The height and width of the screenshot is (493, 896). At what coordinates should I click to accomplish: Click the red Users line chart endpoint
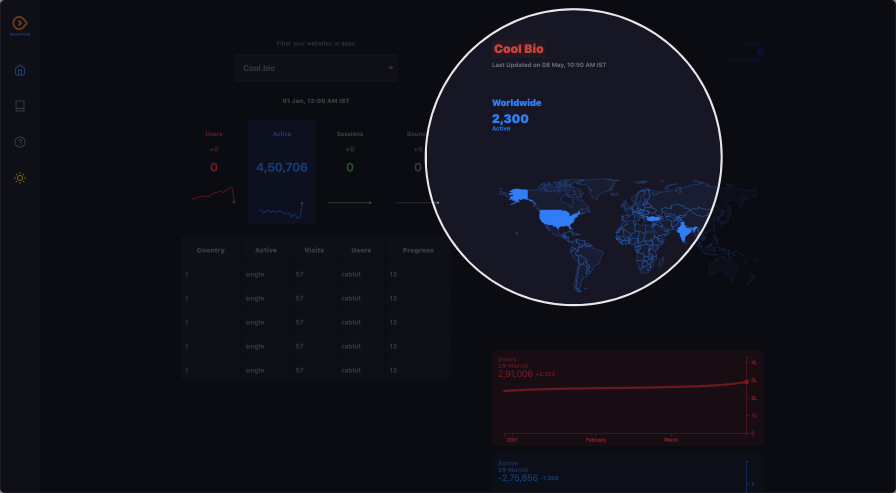748,381
